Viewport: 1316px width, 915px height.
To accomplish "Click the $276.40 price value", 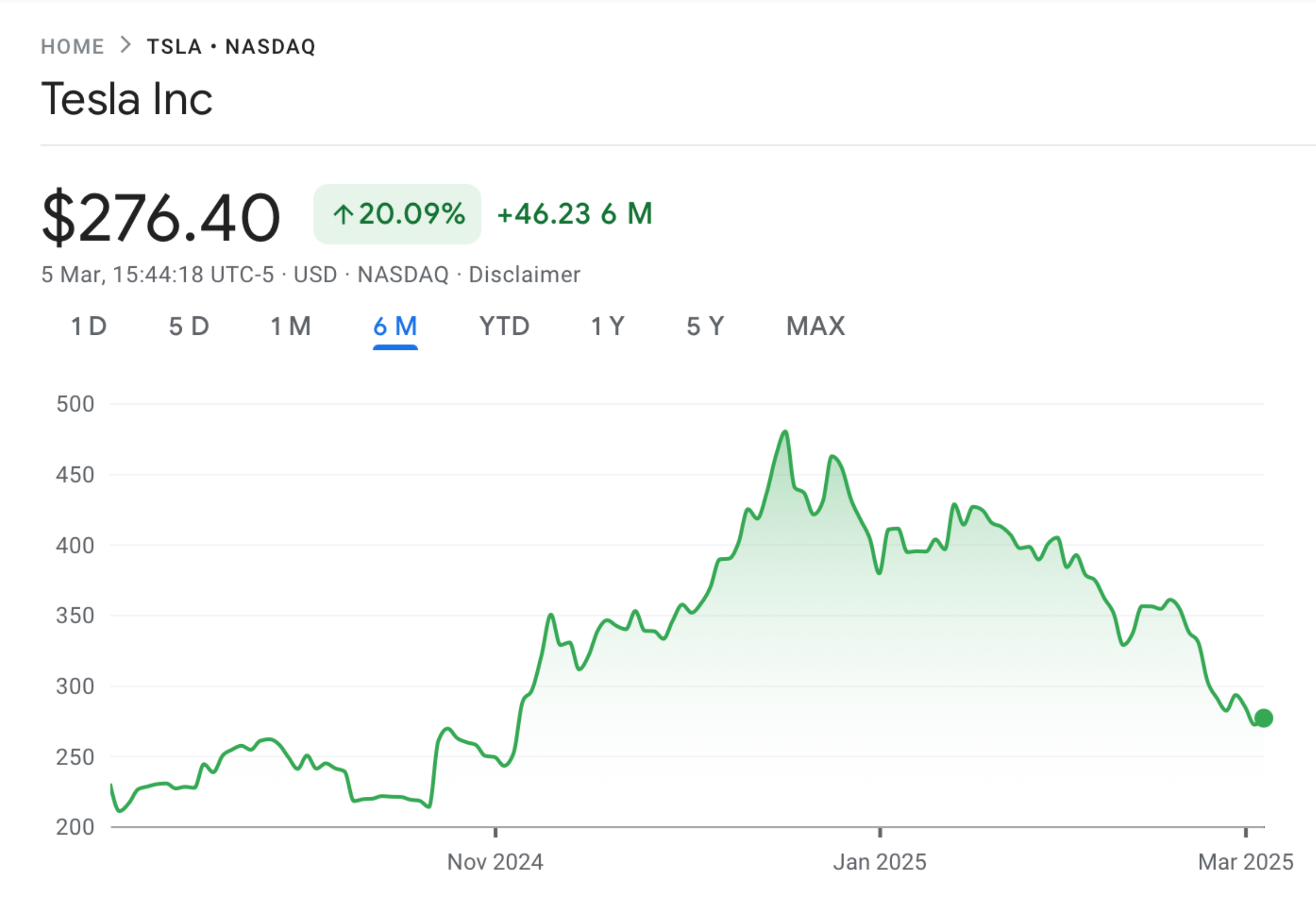I will pyautogui.click(x=161, y=218).
